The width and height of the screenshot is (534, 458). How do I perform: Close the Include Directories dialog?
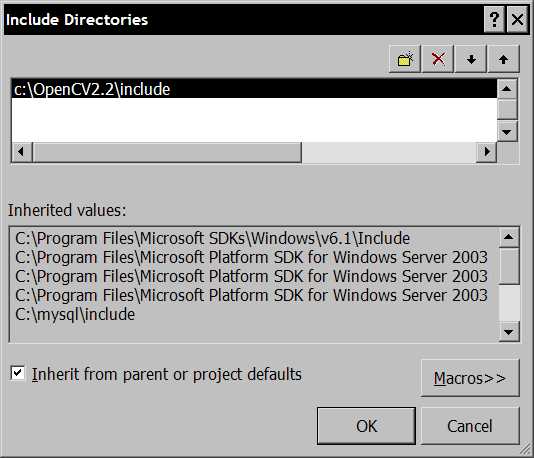[x=517, y=19]
